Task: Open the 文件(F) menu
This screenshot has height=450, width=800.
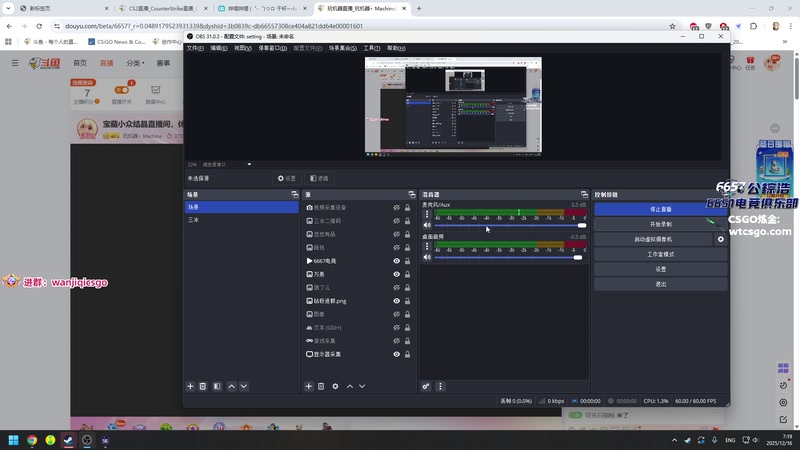Action: coord(195,48)
